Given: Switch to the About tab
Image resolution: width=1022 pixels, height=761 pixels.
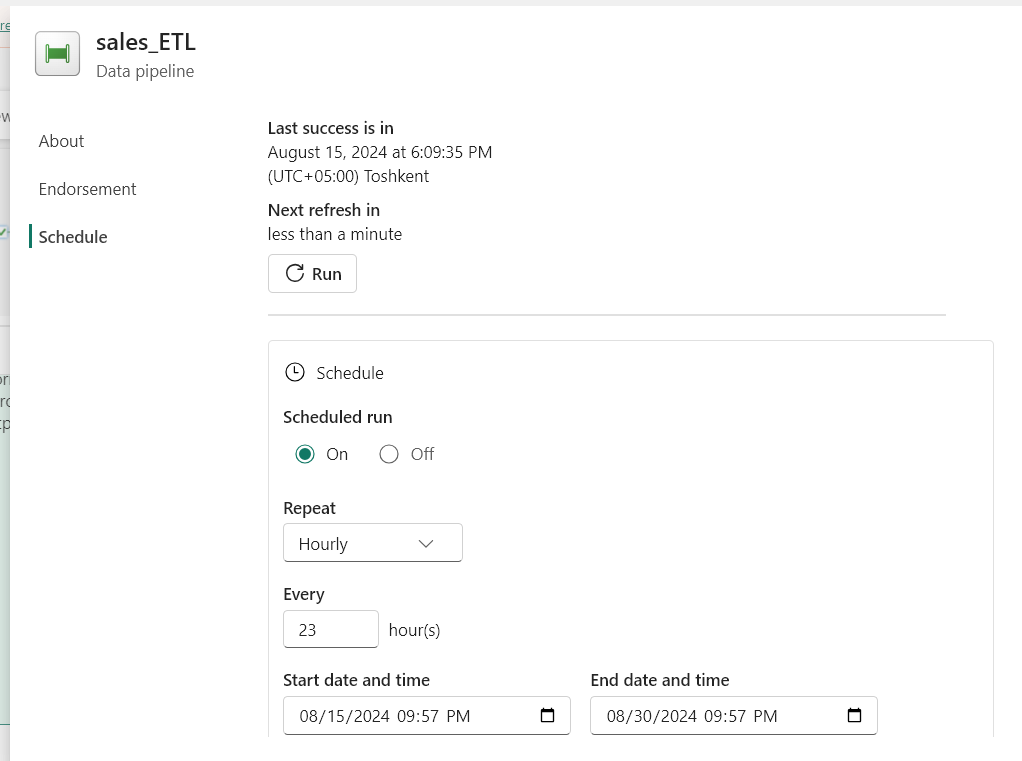Looking at the screenshot, I should click(x=61, y=141).
